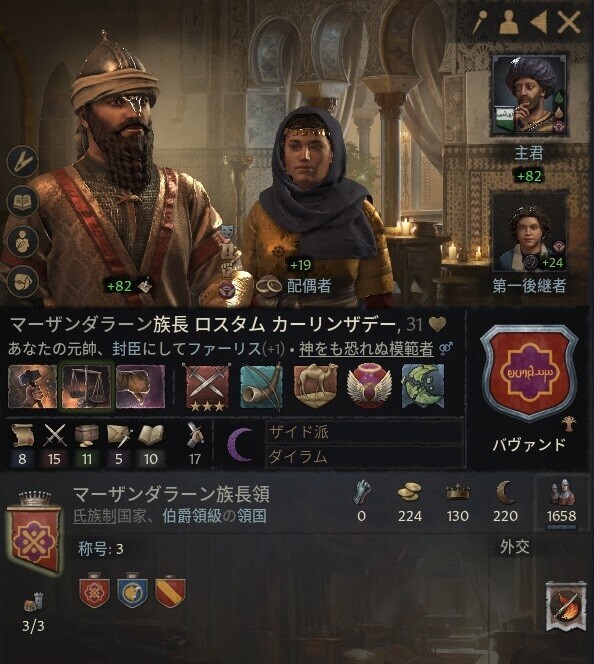Open the バヴァンド house coat of arms
The height and width of the screenshot is (664, 594).
pyautogui.click(x=528, y=374)
